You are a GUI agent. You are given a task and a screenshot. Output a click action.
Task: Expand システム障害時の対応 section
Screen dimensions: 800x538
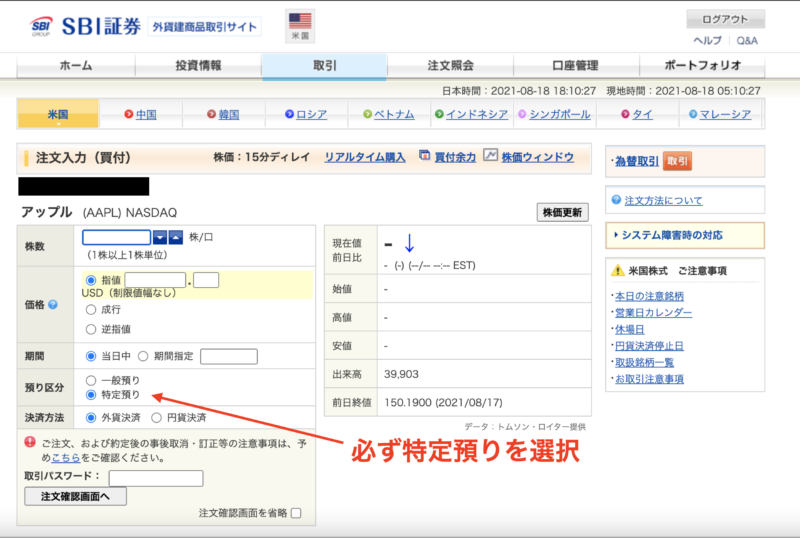pyautogui.click(x=684, y=235)
